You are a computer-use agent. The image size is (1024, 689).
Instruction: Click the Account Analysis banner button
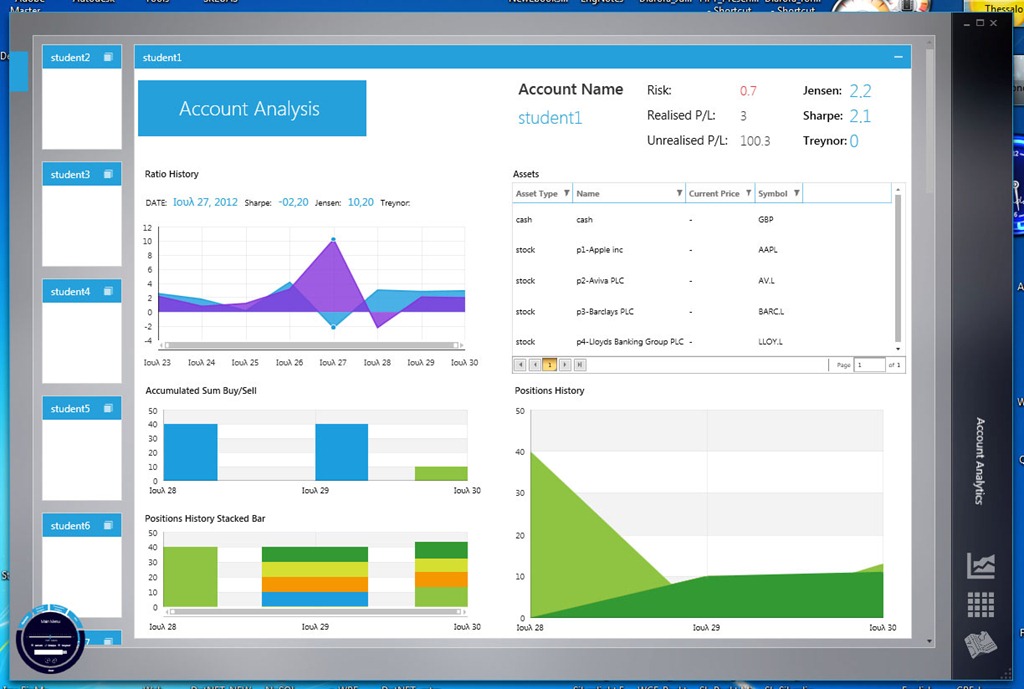(252, 108)
